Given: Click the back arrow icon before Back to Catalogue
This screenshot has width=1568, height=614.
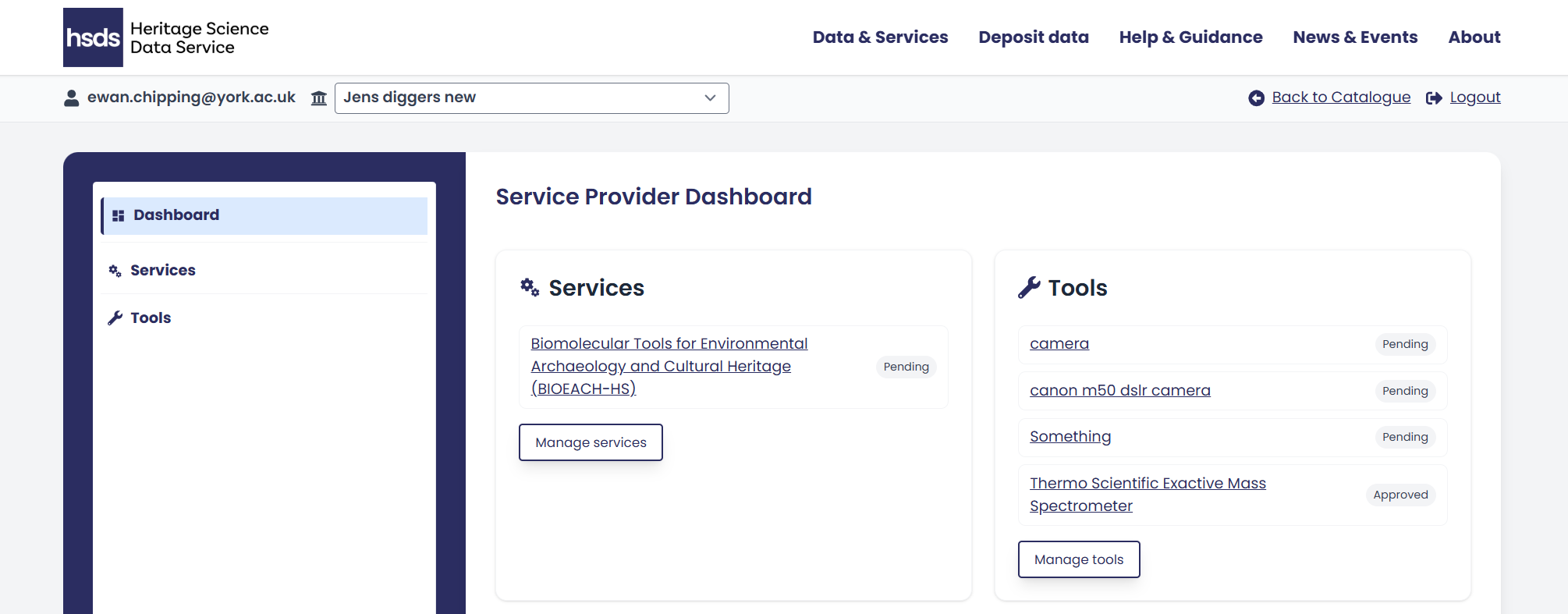Looking at the screenshot, I should point(1256,98).
